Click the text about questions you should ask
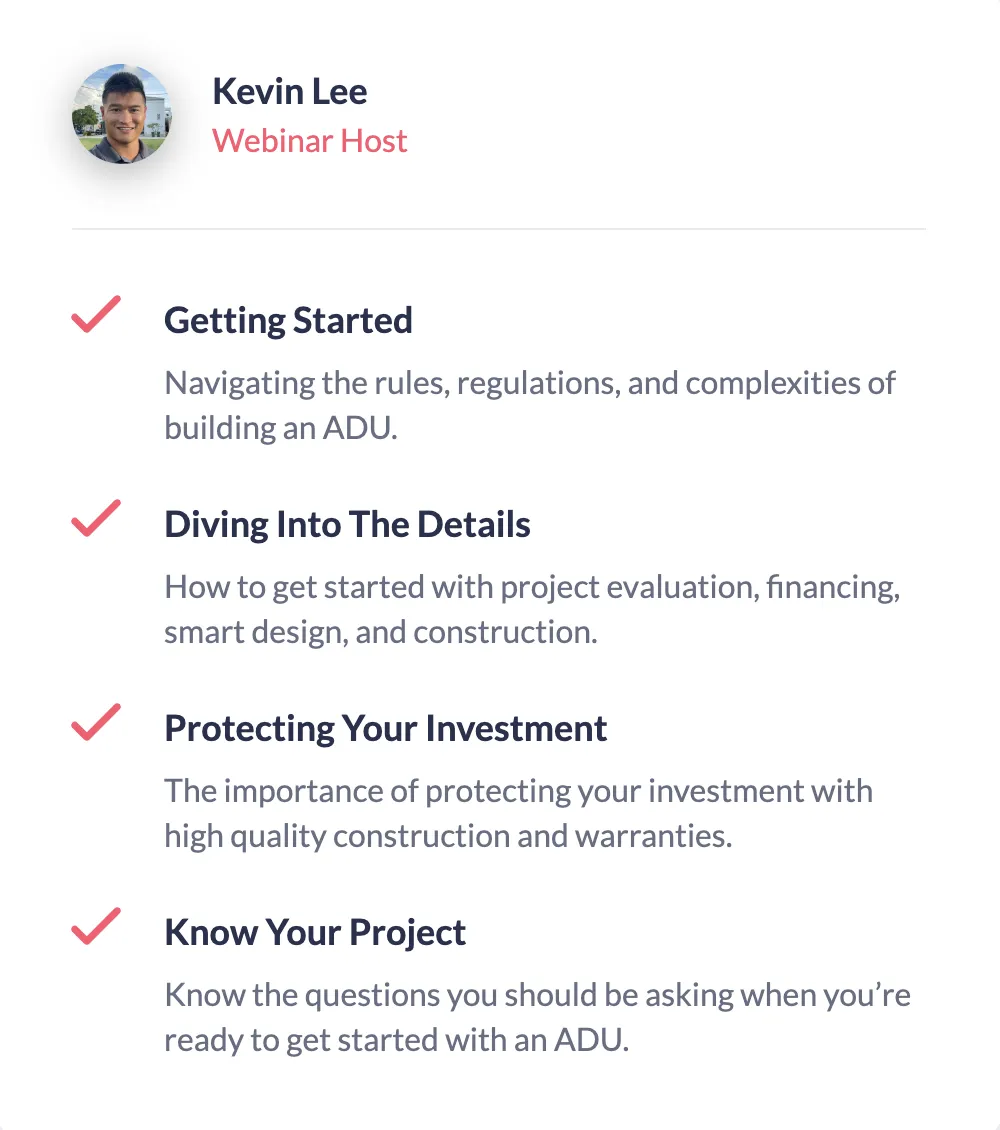 click(537, 1017)
